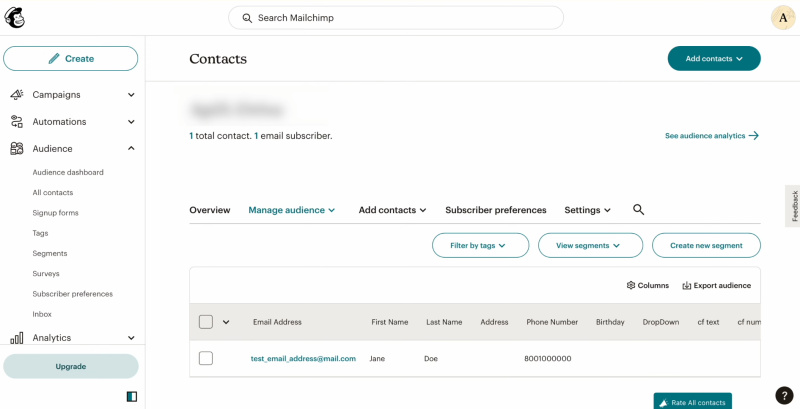This screenshot has width=800, height=409.
Task: Expand the Analytics sidebar chevron
Action: point(131,338)
